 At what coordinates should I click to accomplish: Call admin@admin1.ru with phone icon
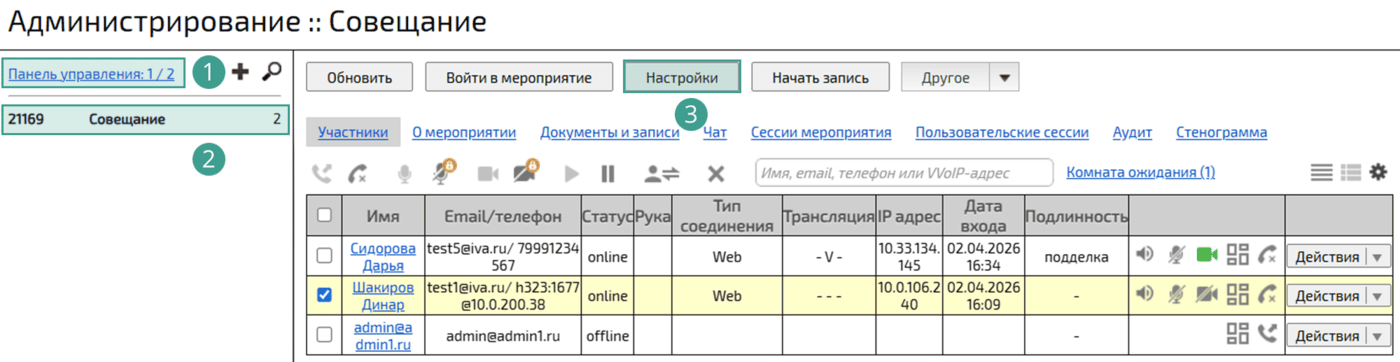[1268, 334]
